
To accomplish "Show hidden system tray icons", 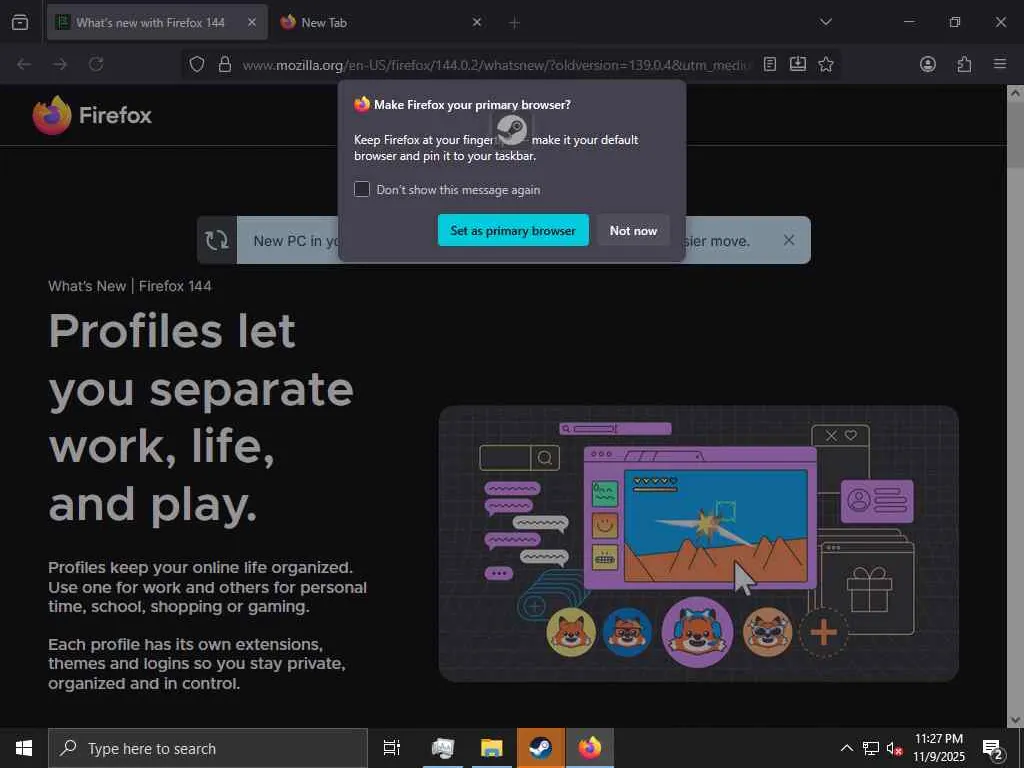I will coord(846,748).
